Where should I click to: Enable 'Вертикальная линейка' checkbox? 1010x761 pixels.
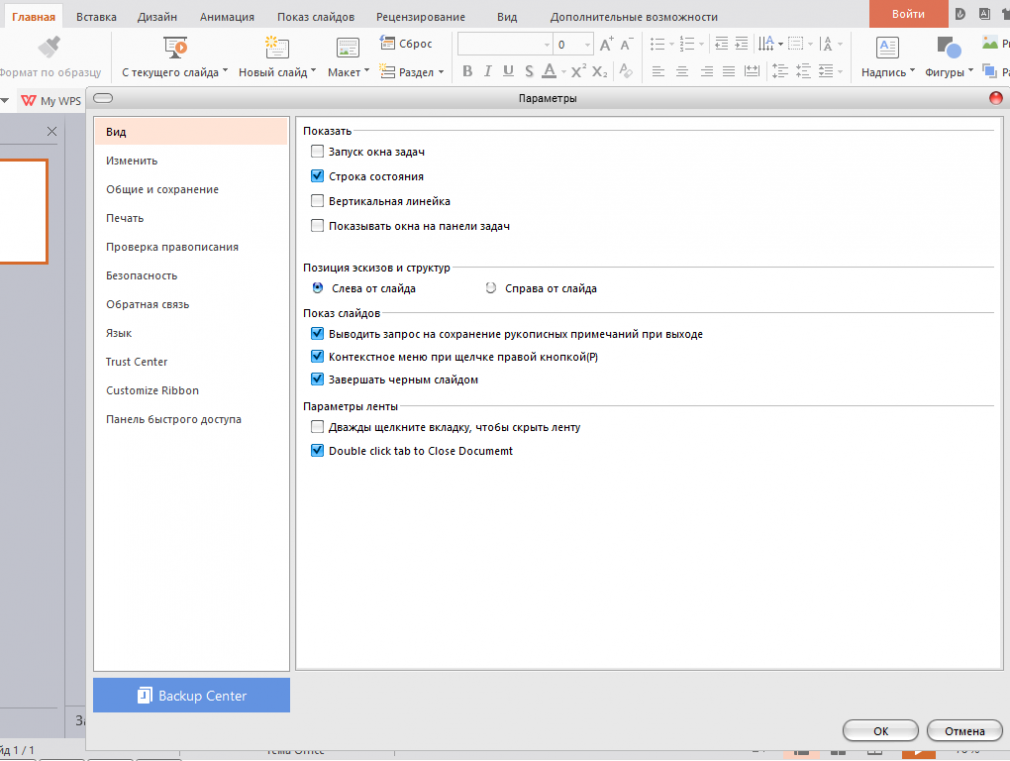click(x=317, y=200)
